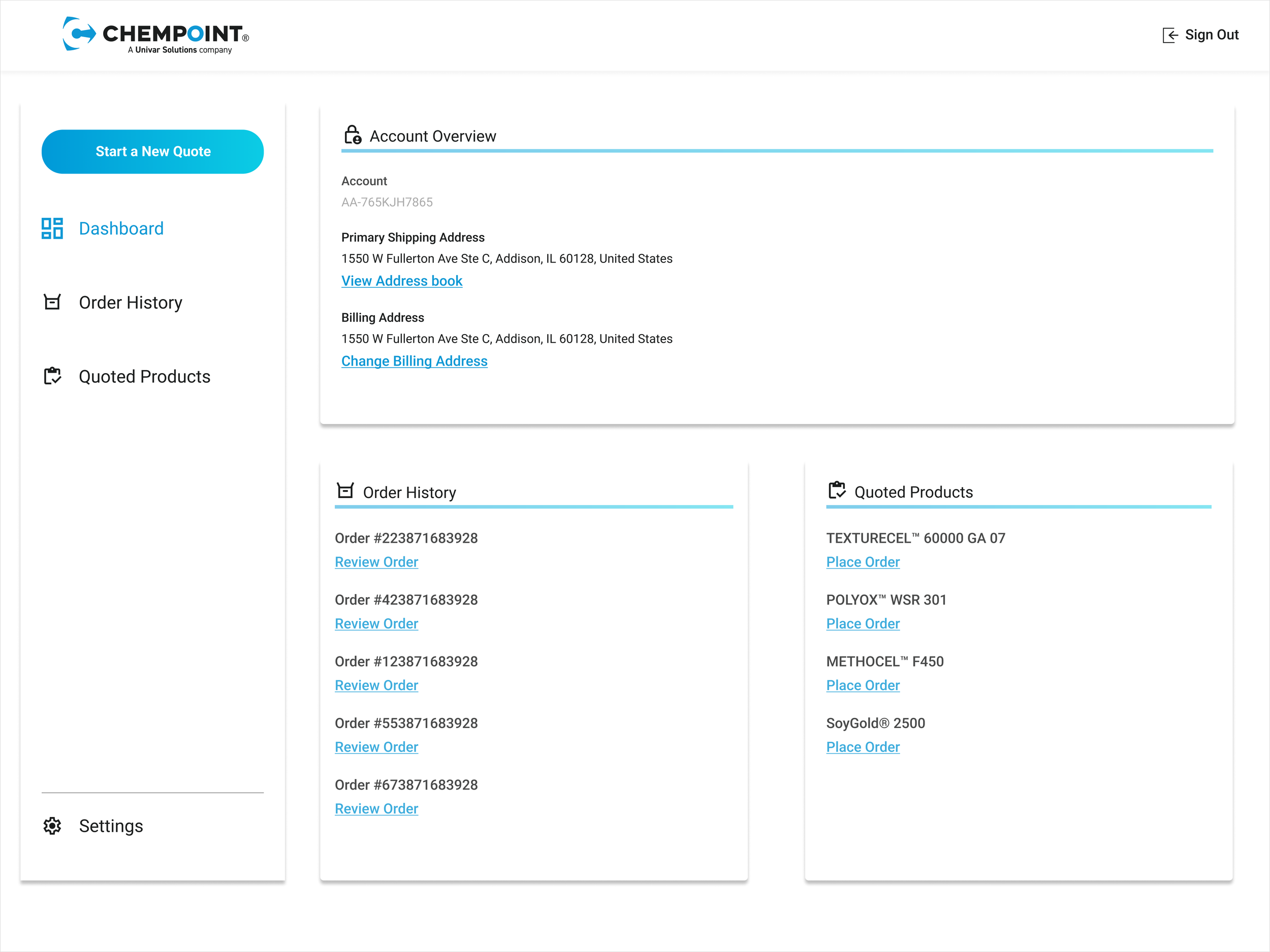The height and width of the screenshot is (952, 1270).
Task: Click Change Billing Address link
Action: click(x=415, y=361)
